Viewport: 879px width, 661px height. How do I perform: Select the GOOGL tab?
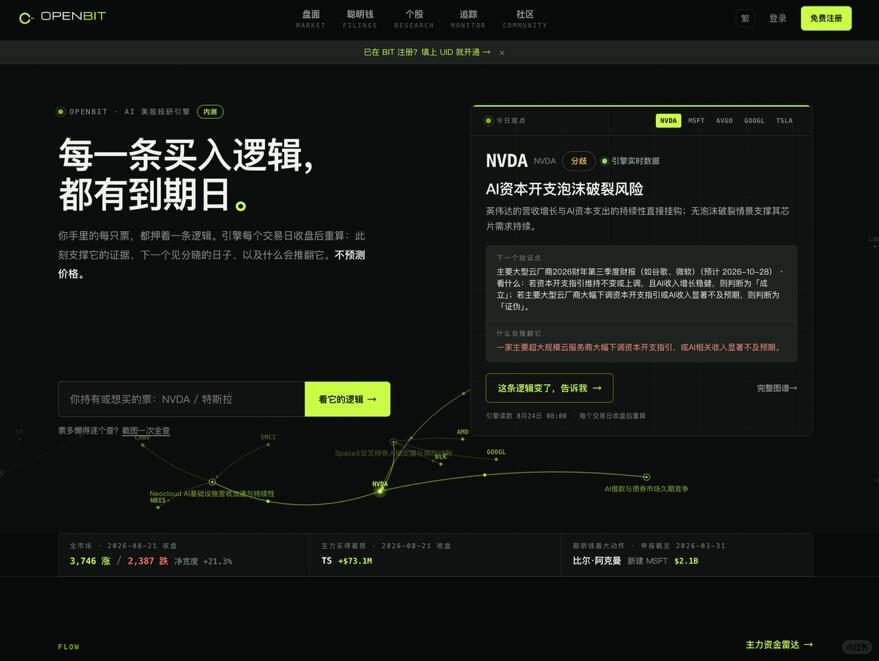[x=754, y=121]
